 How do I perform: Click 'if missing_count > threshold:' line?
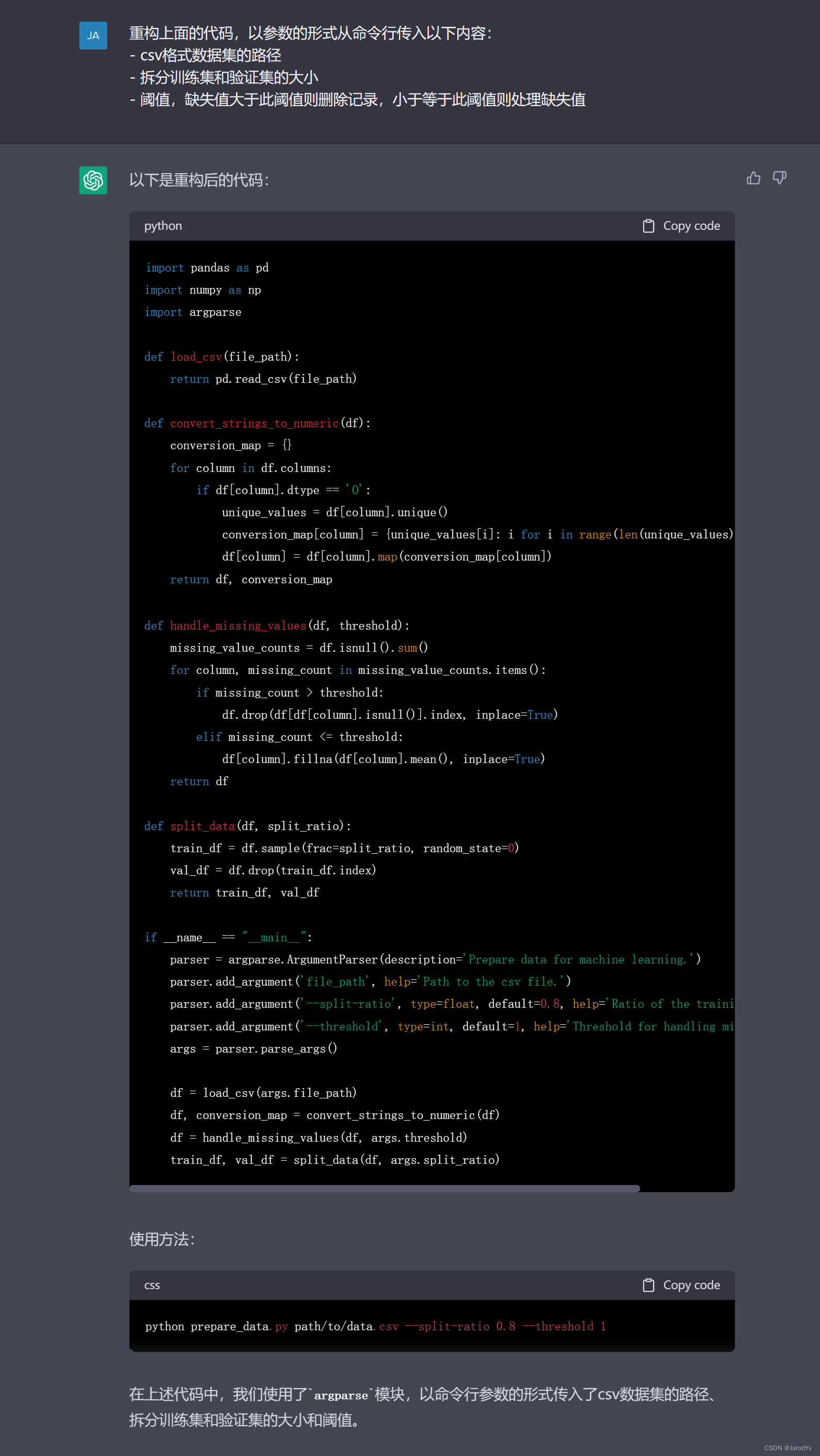(290, 692)
